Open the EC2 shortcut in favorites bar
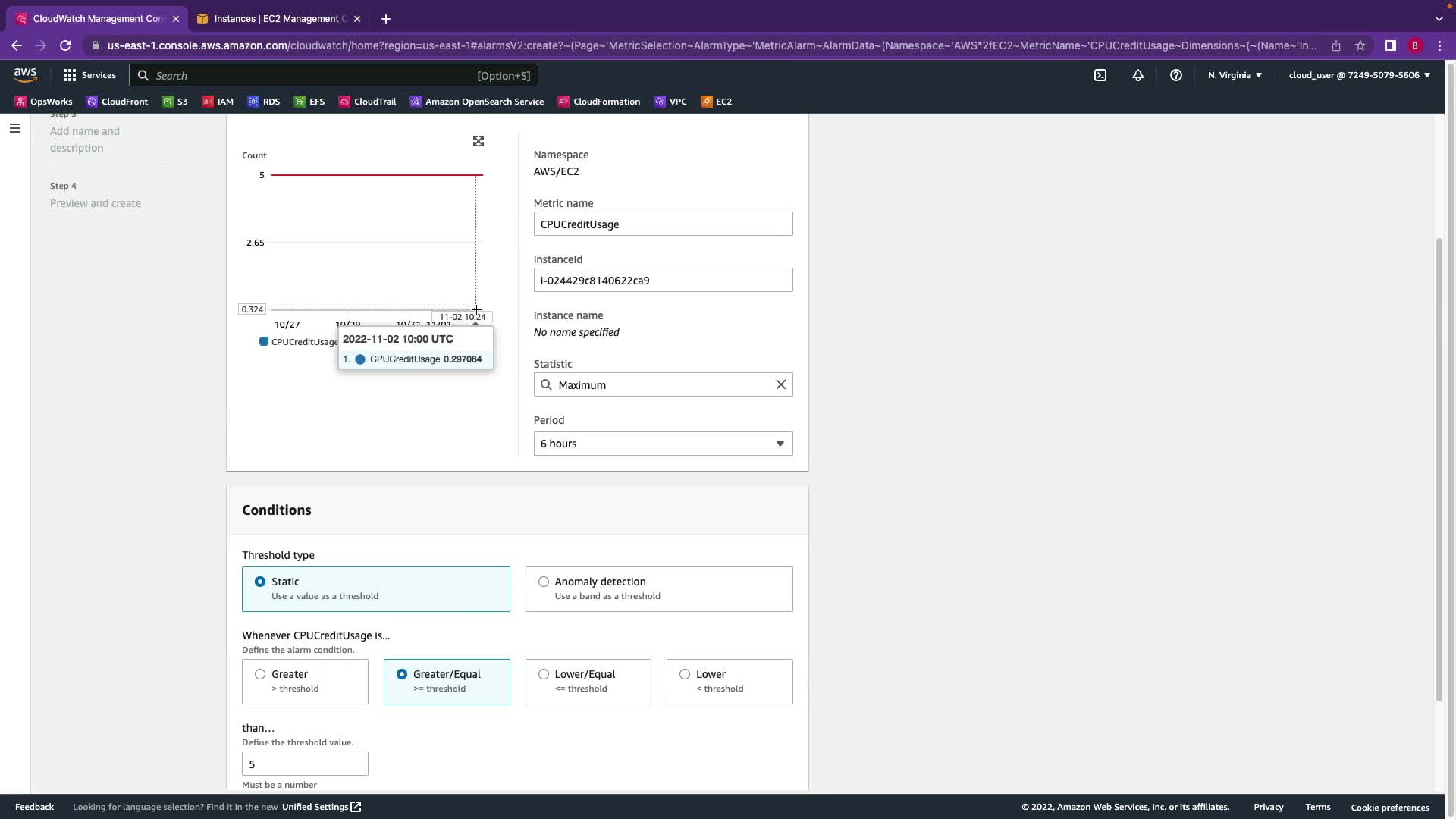Image resolution: width=1456 pixels, height=819 pixels. click(716, 102)
